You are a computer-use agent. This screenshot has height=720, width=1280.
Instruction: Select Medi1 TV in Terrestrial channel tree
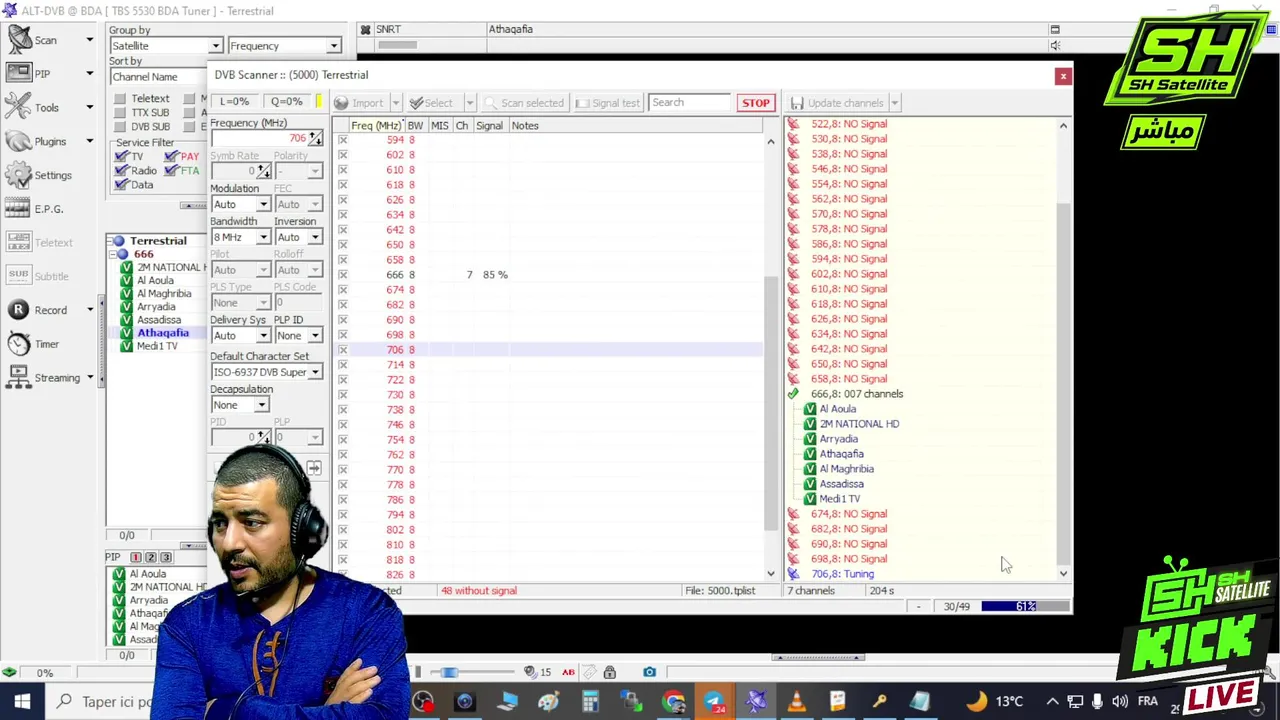(157, 346)
